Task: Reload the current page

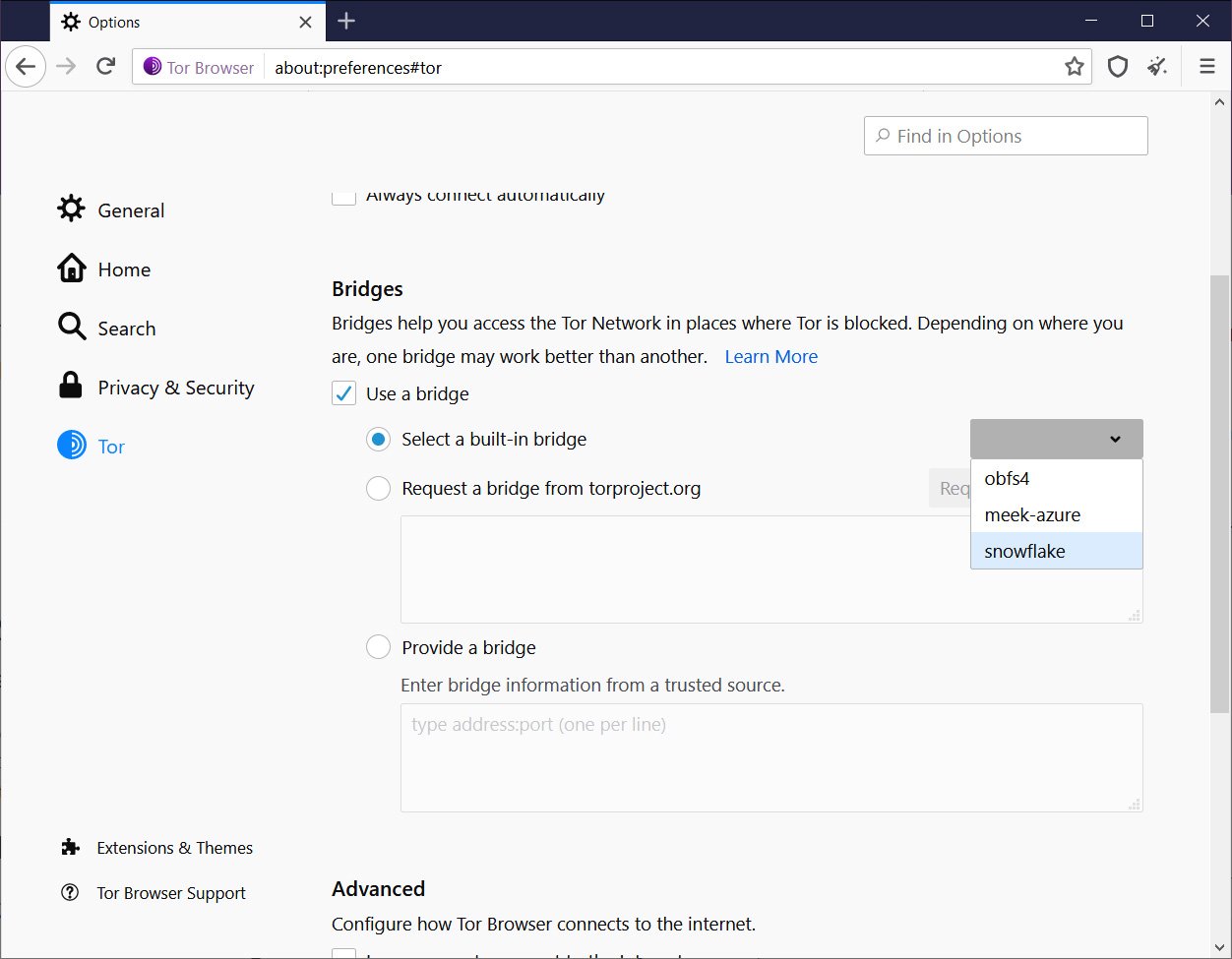Action: pos(105,67)
